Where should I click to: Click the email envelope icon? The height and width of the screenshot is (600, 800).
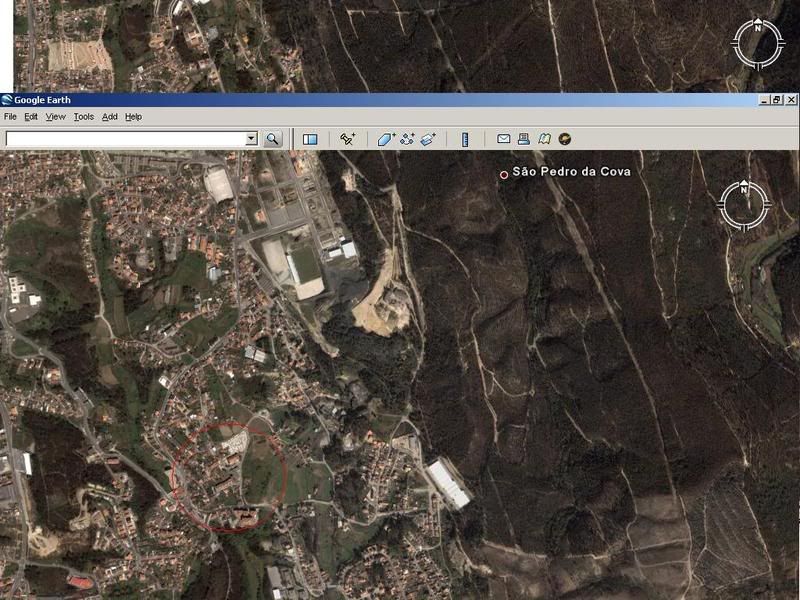pyautogui.click(x=504, y=139)
